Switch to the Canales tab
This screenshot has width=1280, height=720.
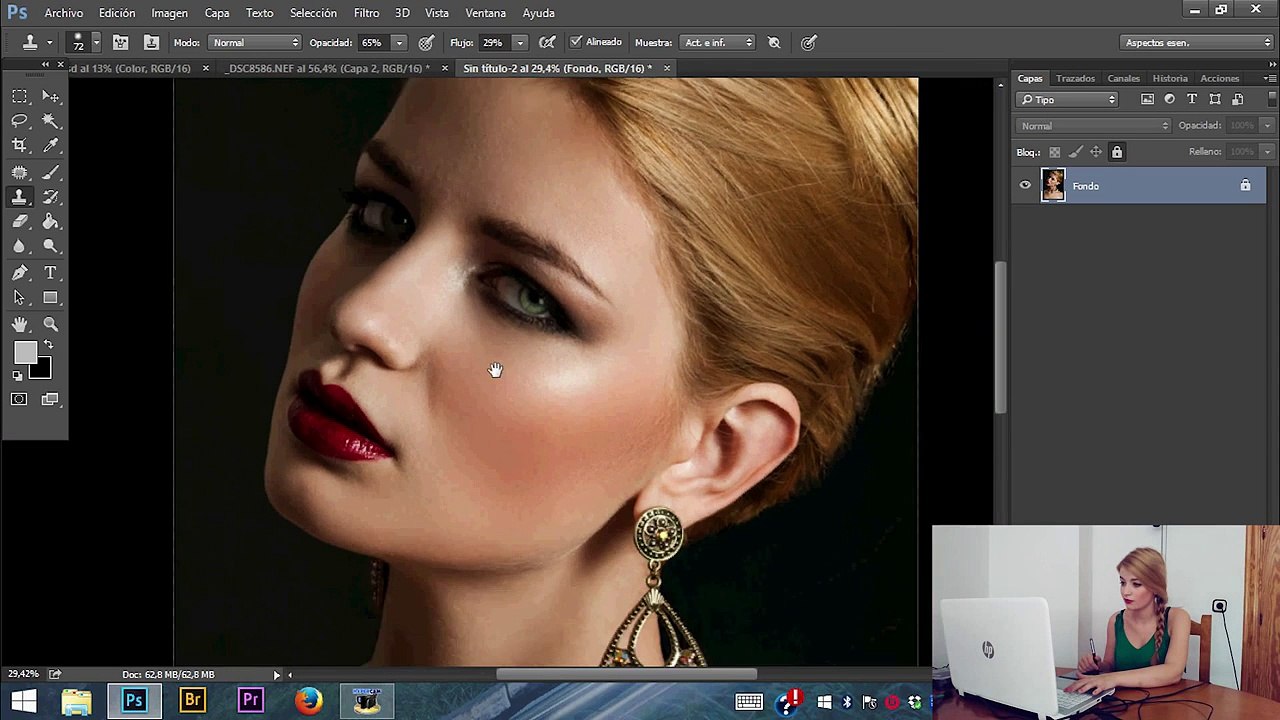point(1123,78)
